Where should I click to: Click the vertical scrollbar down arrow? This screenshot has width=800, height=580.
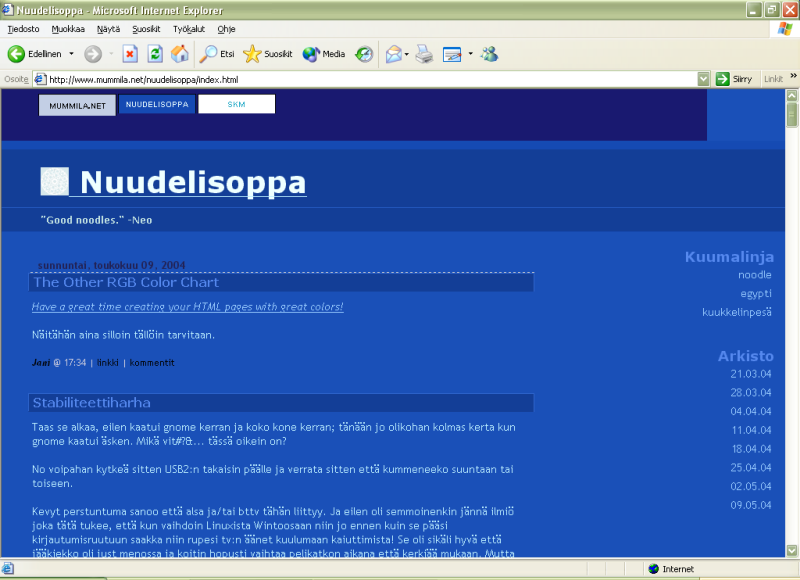point(792,551)
